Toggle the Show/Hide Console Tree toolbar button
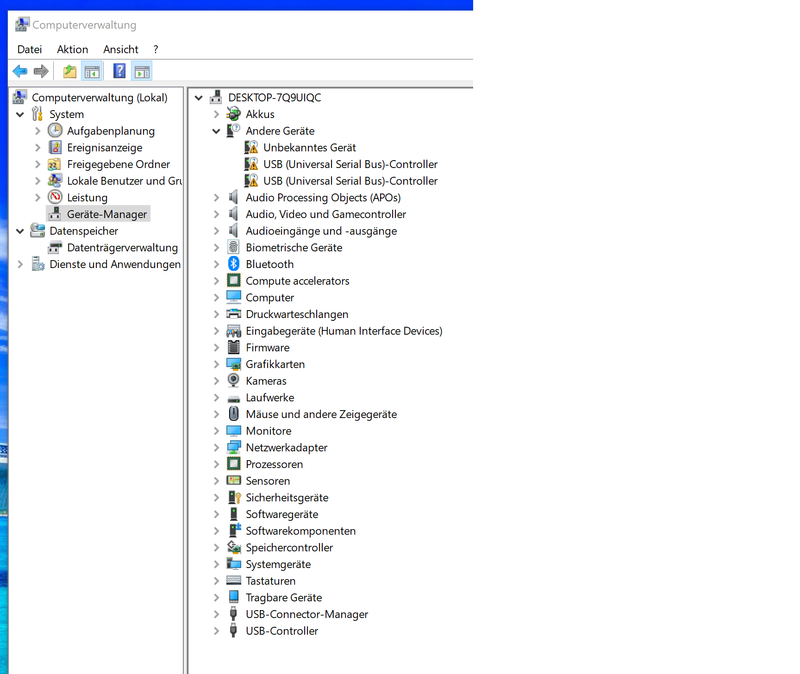Viewport: 800px width, 674px height. tap(92, 71)
